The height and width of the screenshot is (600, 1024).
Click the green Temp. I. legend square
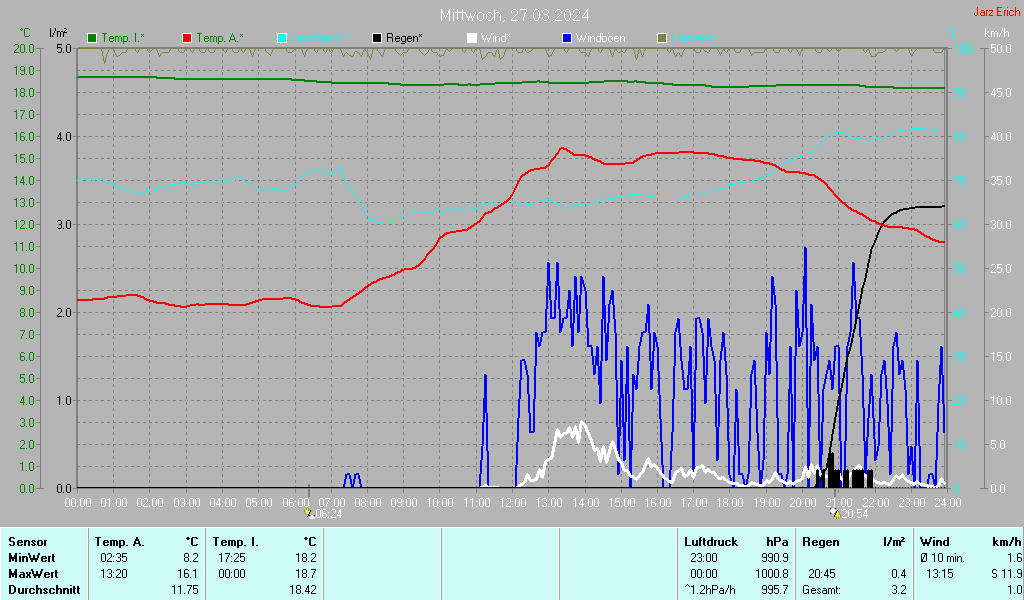[x=92, y=39]
